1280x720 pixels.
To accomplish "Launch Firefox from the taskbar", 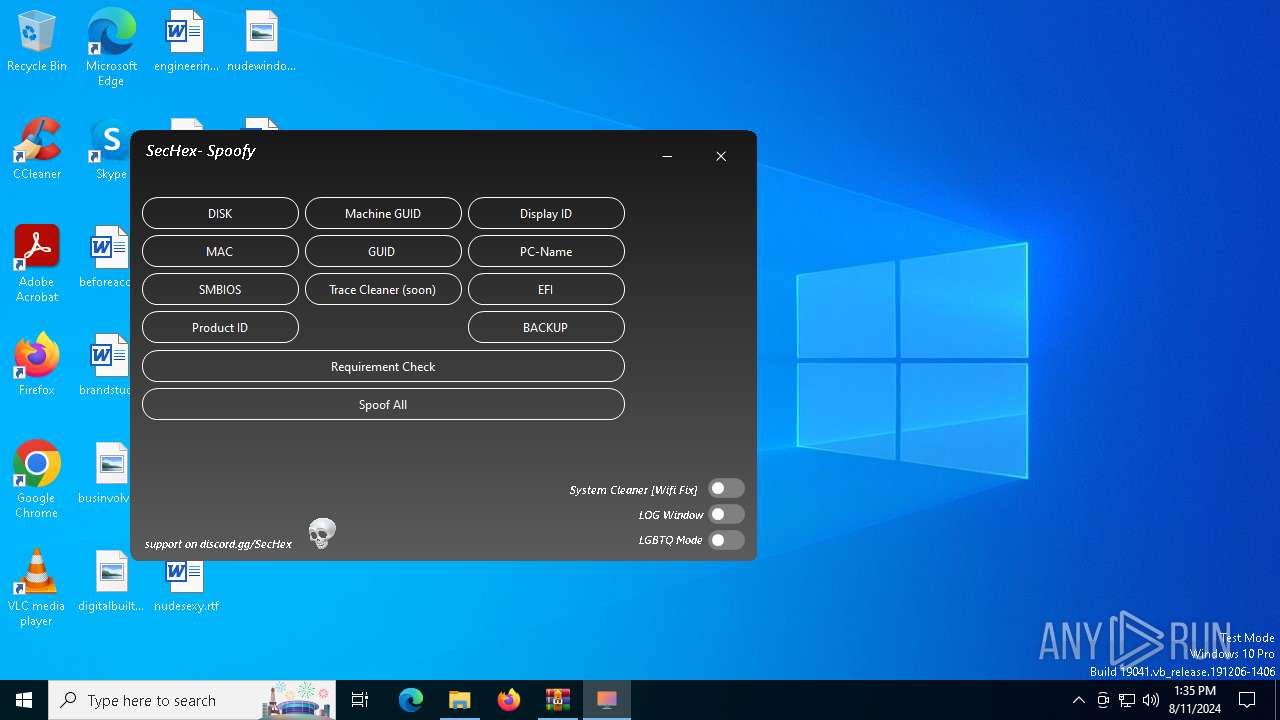I will (509, 700).
